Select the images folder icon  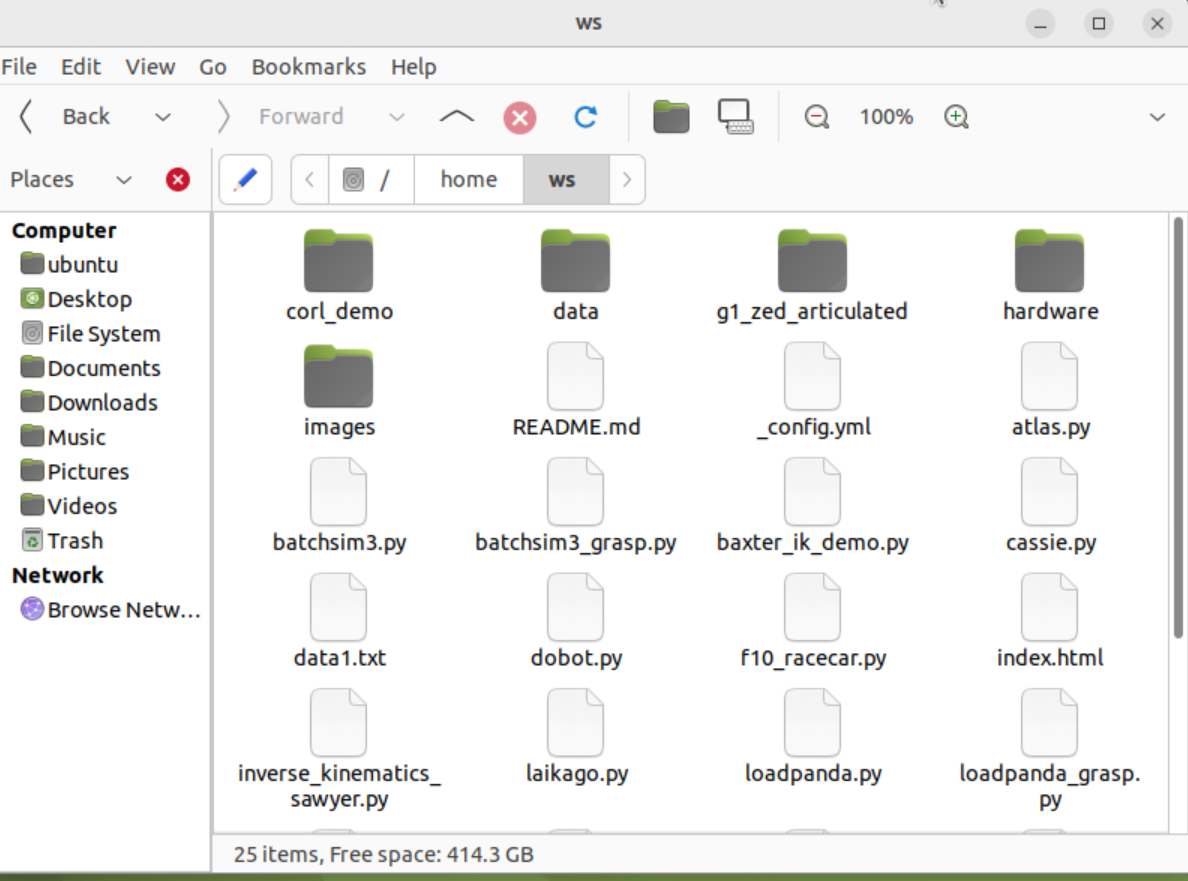339,376
